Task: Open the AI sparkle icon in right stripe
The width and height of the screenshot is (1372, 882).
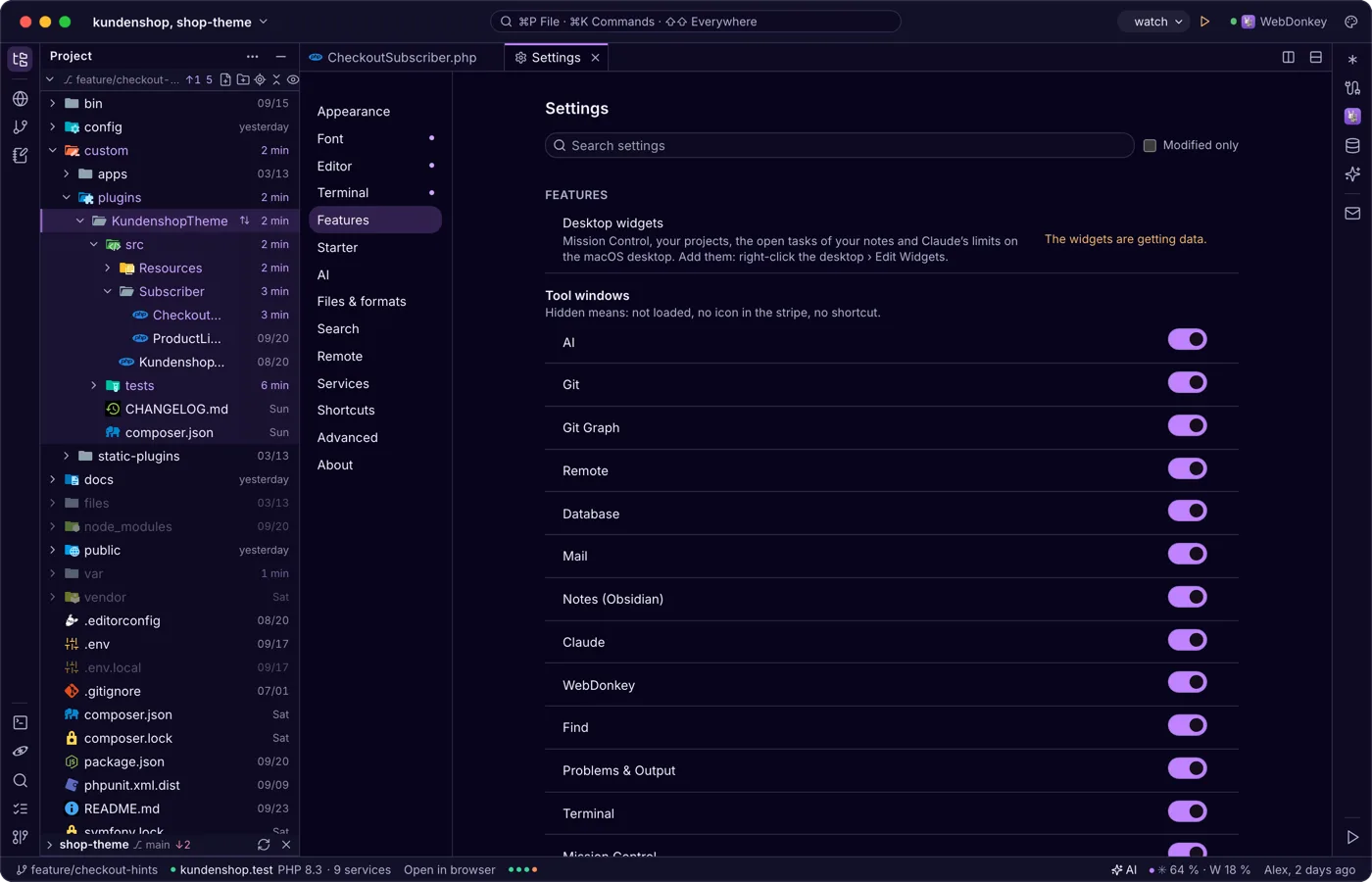Action: [x=1352, y=174]
